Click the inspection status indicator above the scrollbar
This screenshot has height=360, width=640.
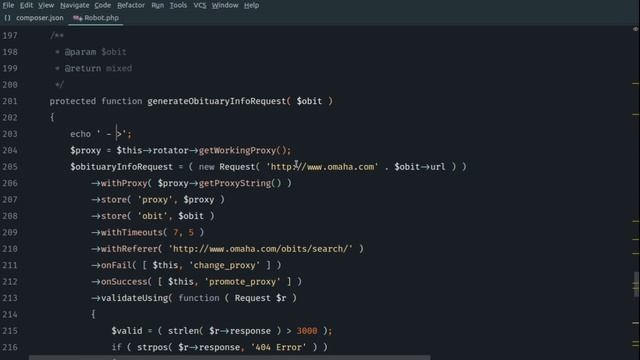(x=636, y=29)
